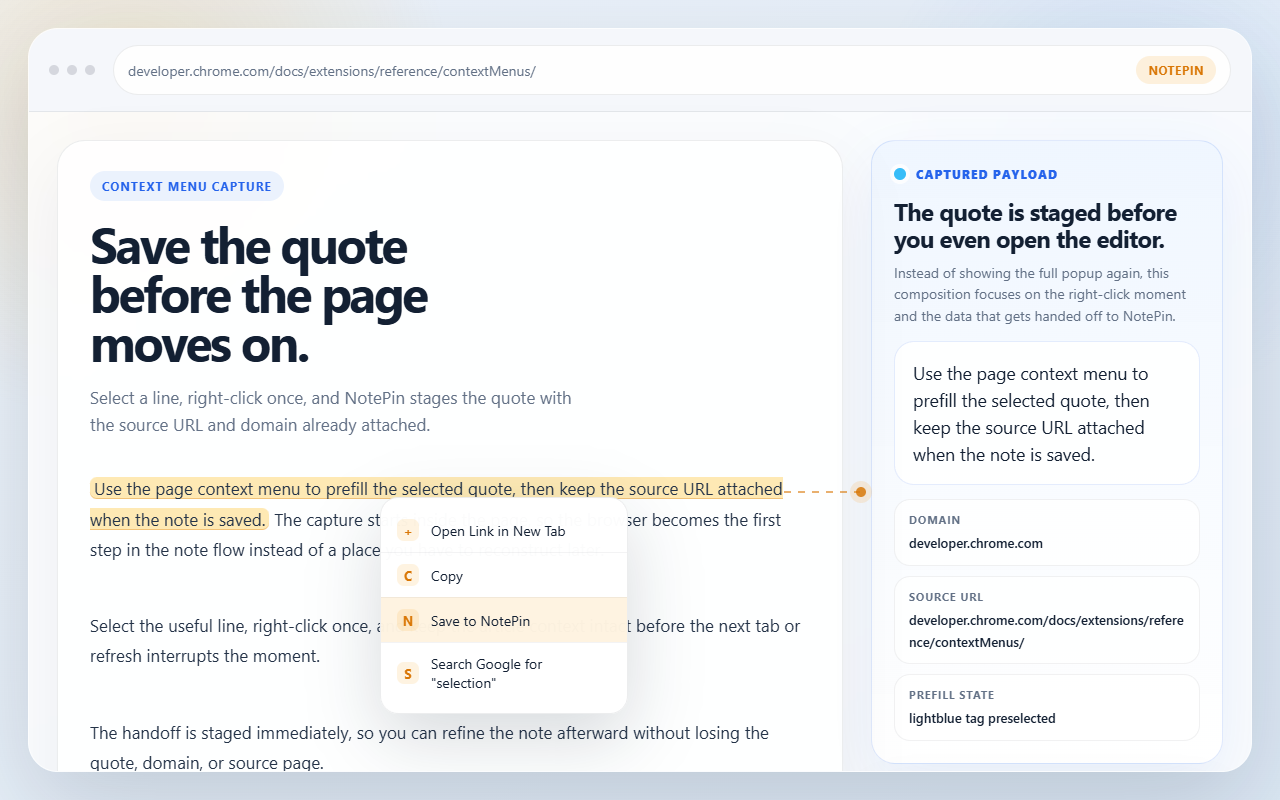
Task: Click the orange connector dot near the payload panel
Action: pyautogui.click(x=861, y=492)
